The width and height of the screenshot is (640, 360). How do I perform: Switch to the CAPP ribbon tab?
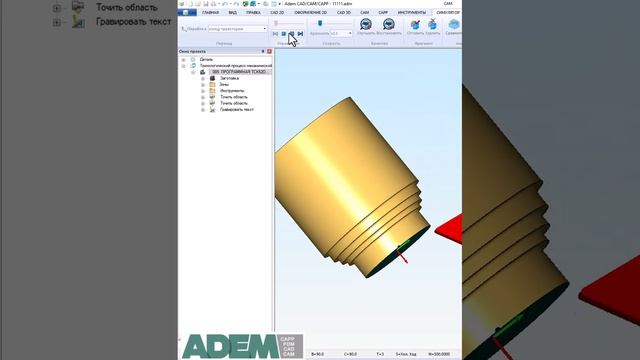point(383,13)
